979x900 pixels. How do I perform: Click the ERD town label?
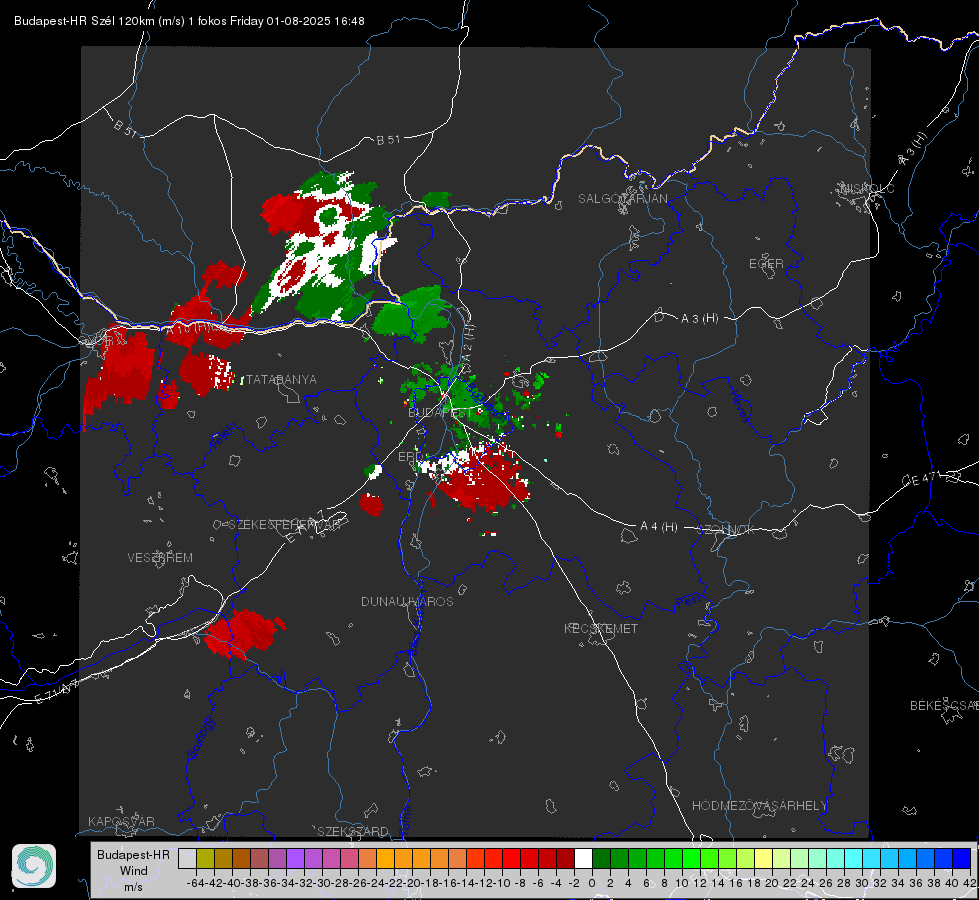coord(410,457)
